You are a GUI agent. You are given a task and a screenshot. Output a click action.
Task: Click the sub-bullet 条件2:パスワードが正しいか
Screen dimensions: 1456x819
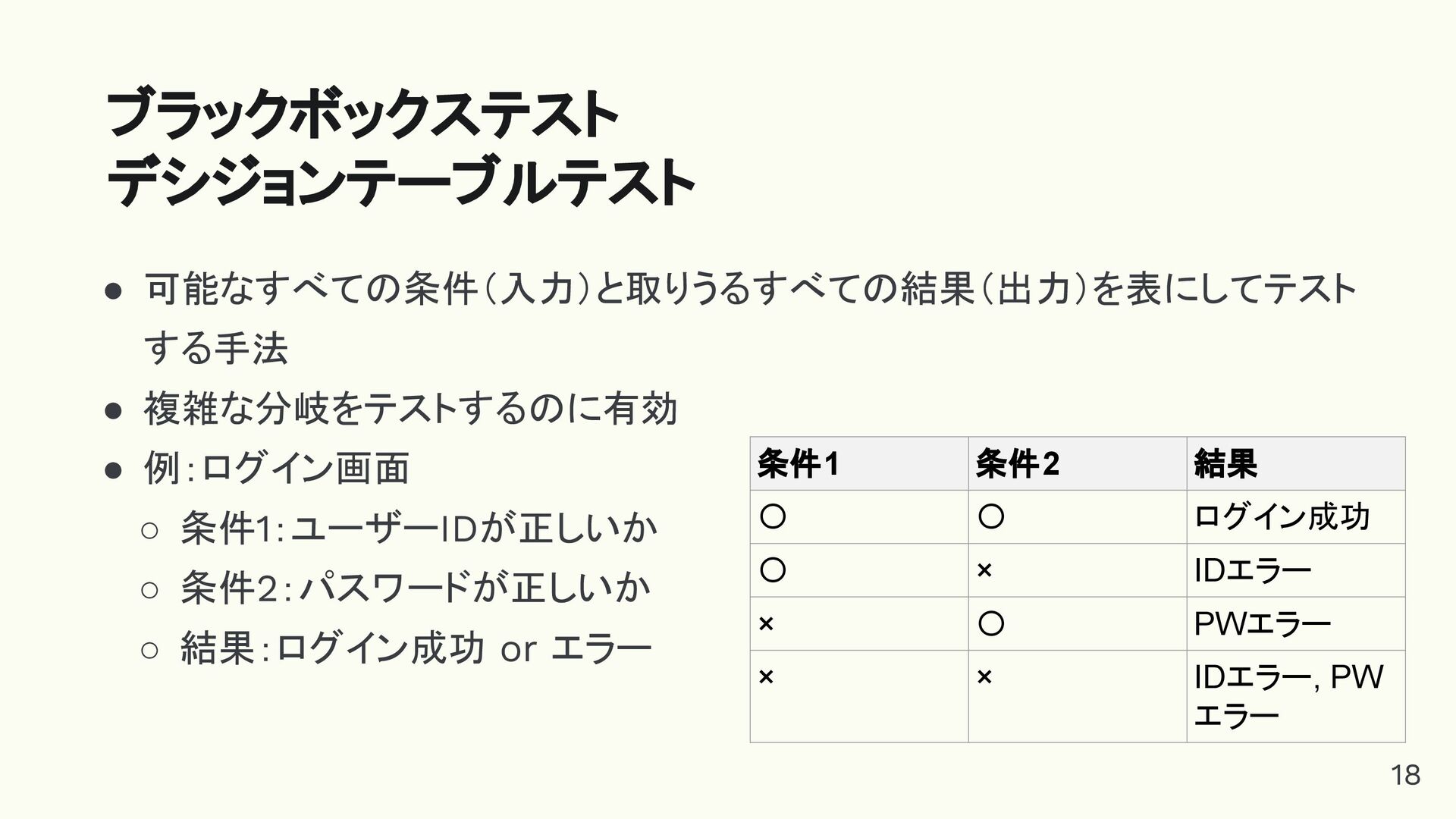pos(416,588)
